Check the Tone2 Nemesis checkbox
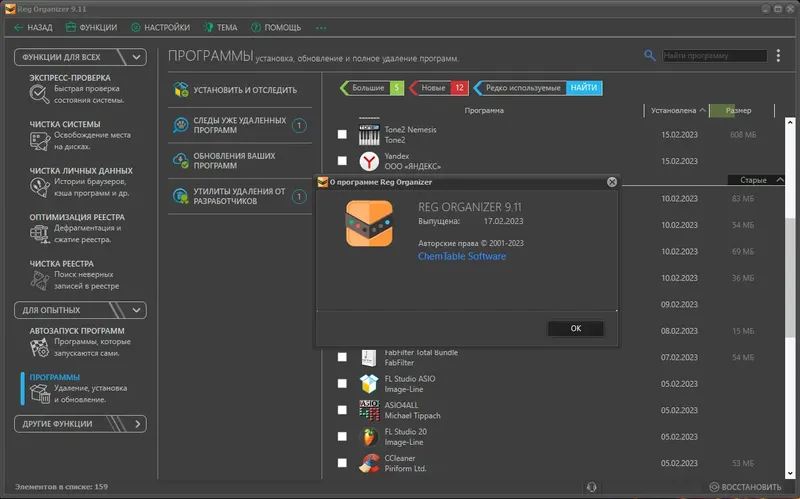 tap(342, 134)
